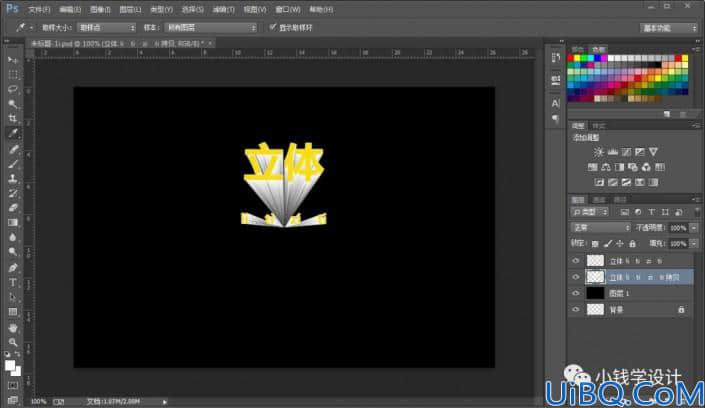Viewport: 705px width, 408px height.
Task: Toggle lock all padlock in Layers panel
Action: tap(632, 244)
